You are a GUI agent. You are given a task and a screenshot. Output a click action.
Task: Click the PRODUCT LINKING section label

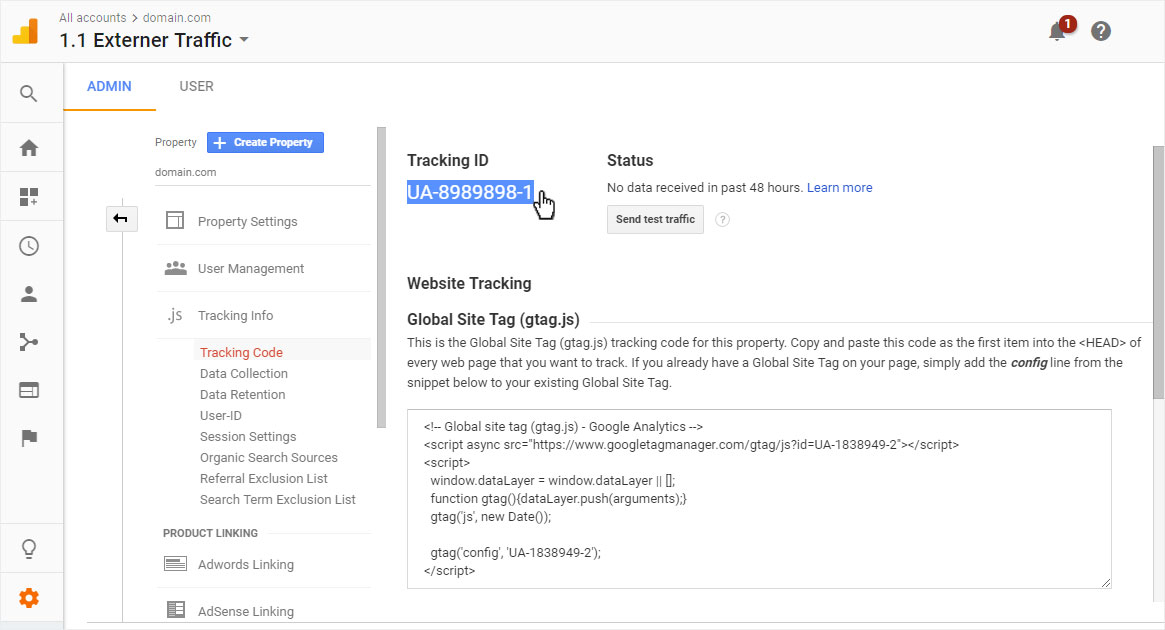pos(210,533)
